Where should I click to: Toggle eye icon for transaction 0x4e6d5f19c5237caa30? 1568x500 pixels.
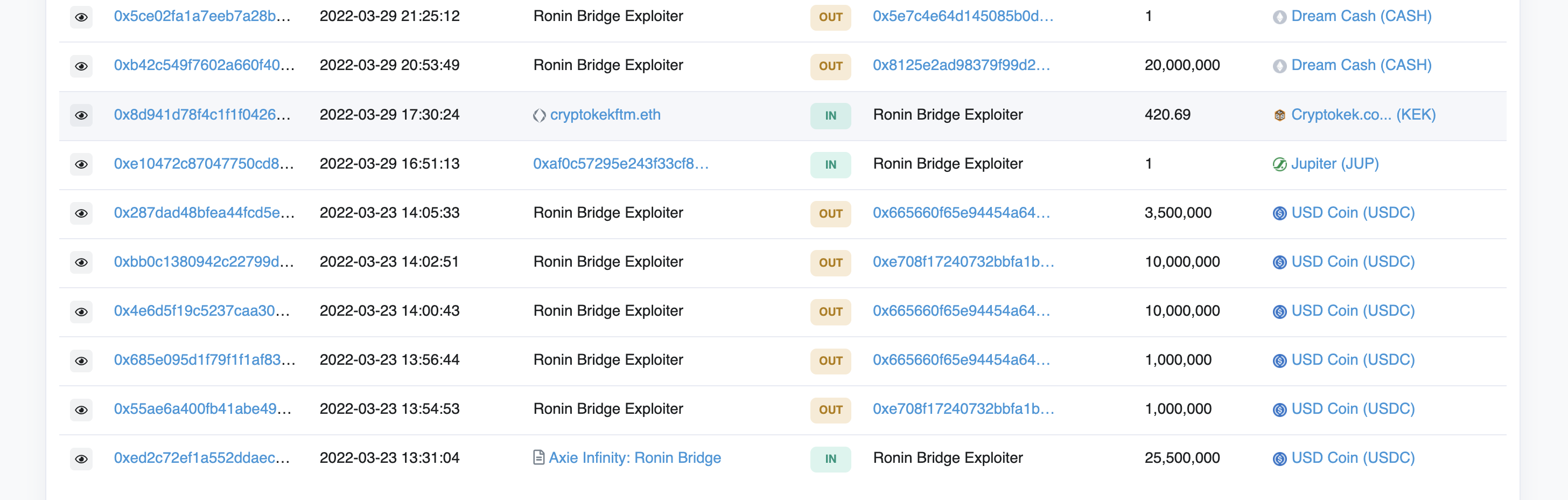pos(81,312)
